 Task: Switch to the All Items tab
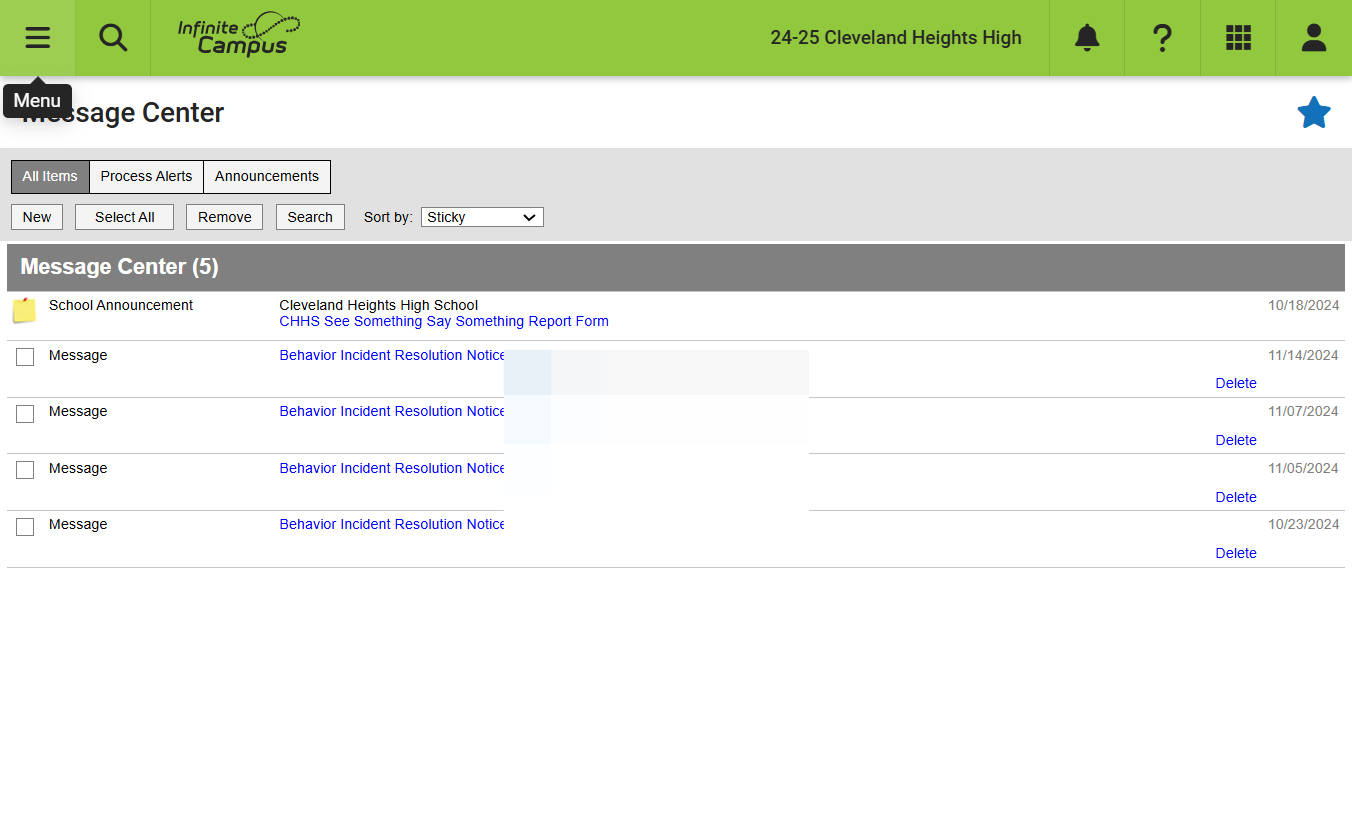[x=50, y=176]
